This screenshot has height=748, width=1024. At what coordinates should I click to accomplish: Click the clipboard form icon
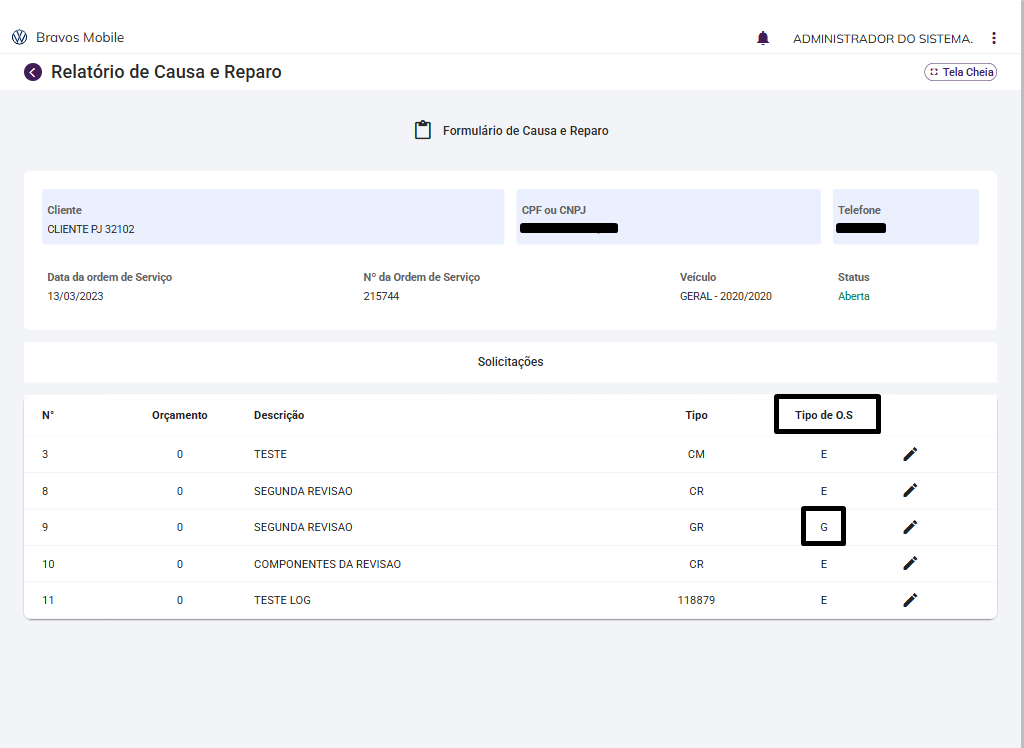(x=423, y=131)
